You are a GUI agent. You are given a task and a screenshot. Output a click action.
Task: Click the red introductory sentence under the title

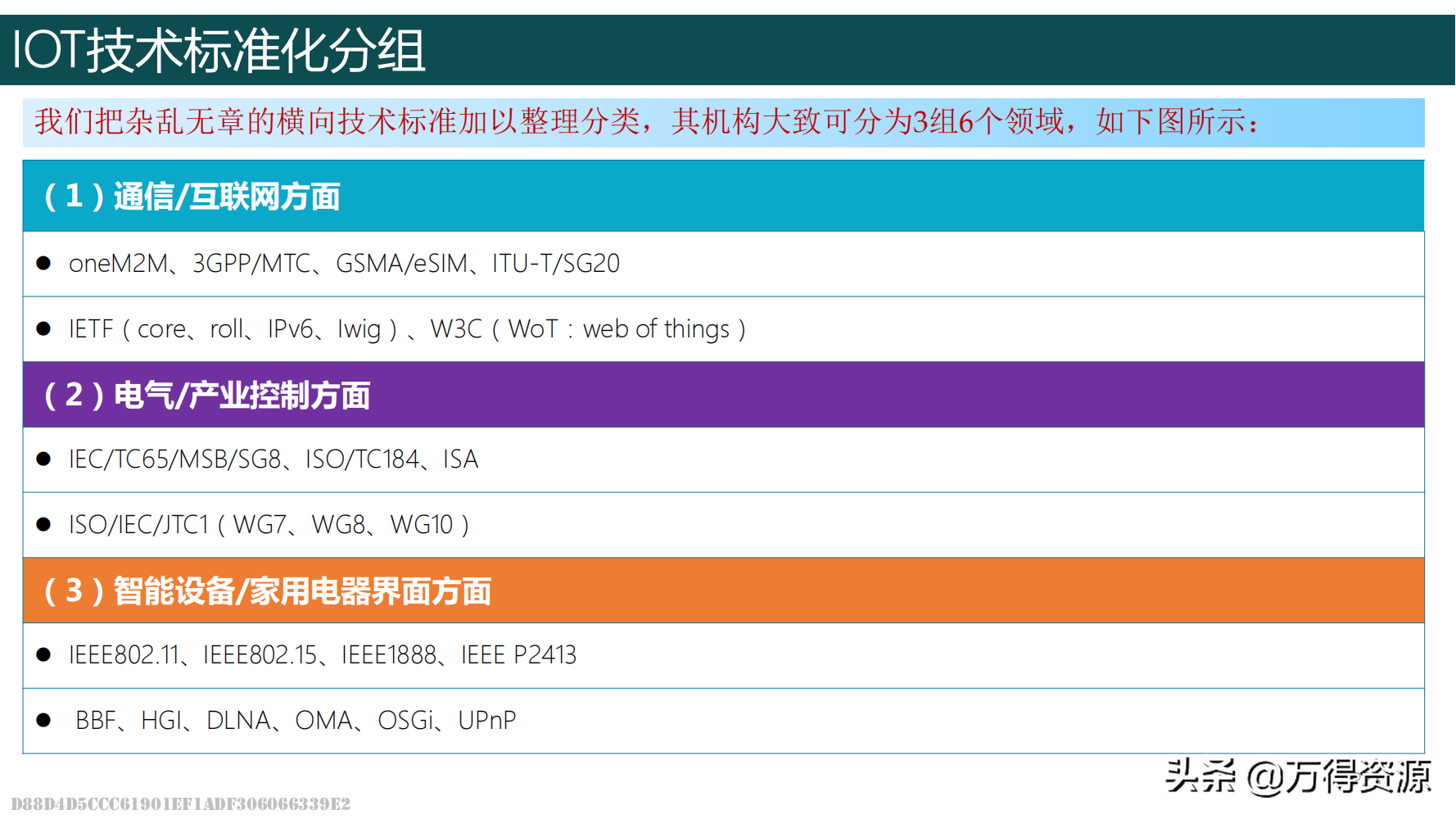tap(645, 122)
